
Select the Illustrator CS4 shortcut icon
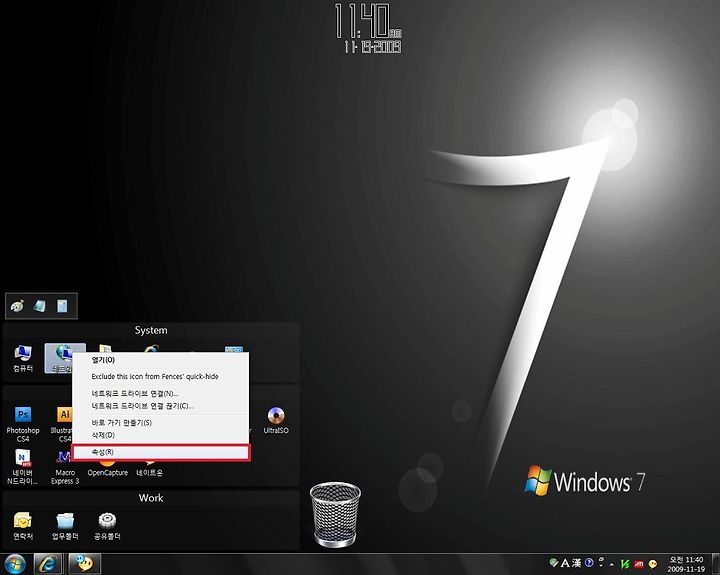[64, 424]
